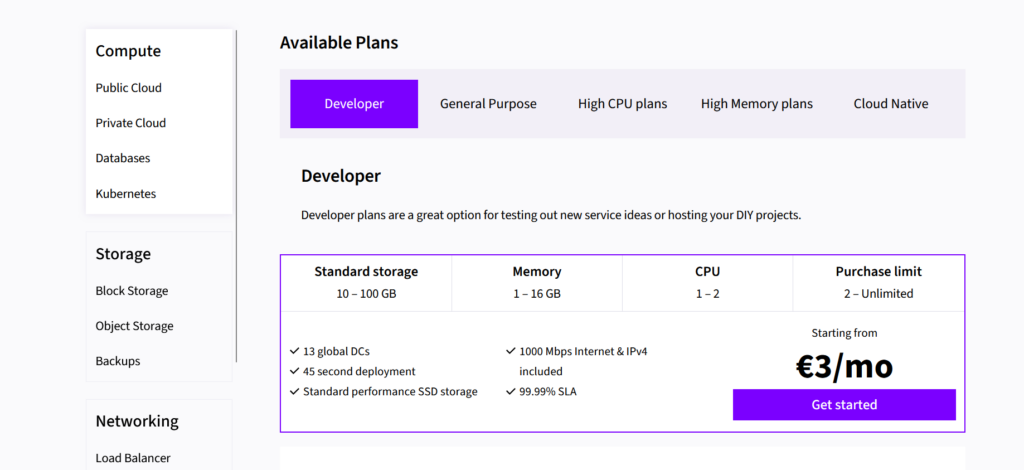Go to Load Balancer under Networking

tap(132, 458)
